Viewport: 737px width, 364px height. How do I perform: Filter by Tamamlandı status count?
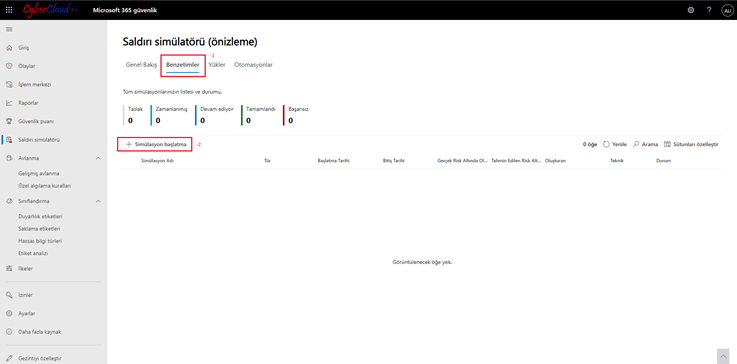point(259,115)
